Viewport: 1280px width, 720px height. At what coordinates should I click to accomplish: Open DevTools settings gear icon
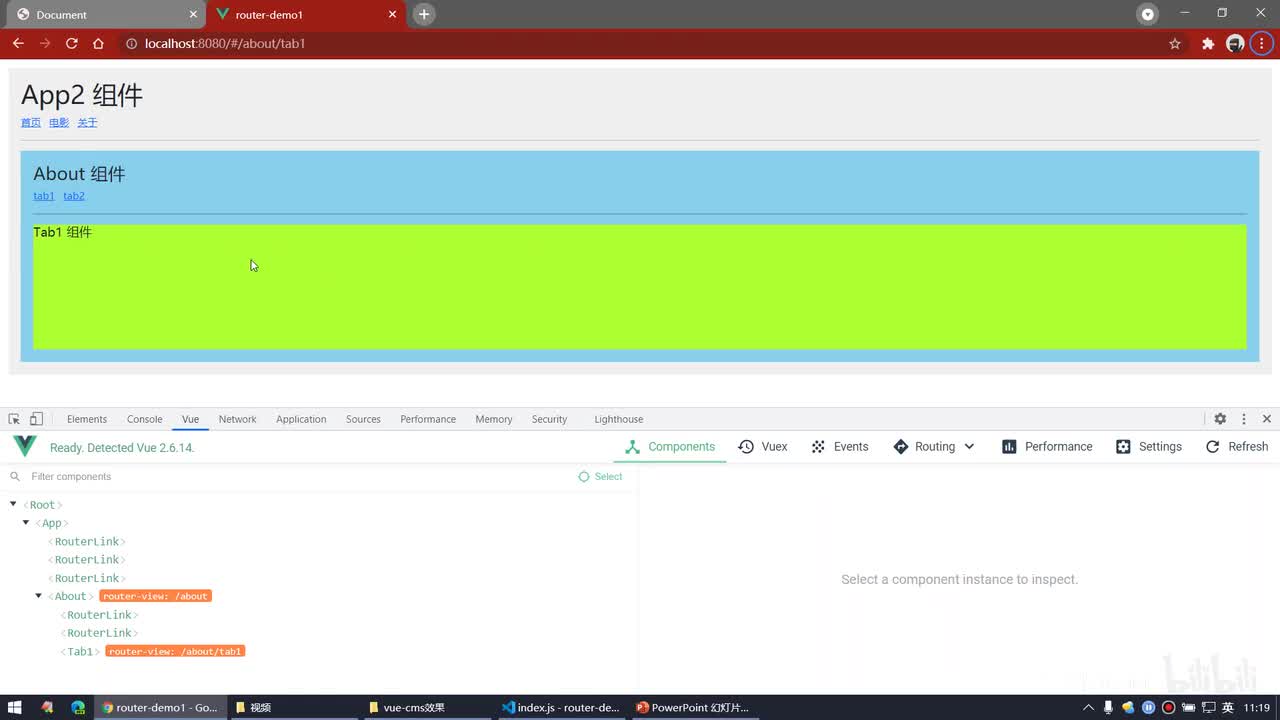coord(1220,419)
